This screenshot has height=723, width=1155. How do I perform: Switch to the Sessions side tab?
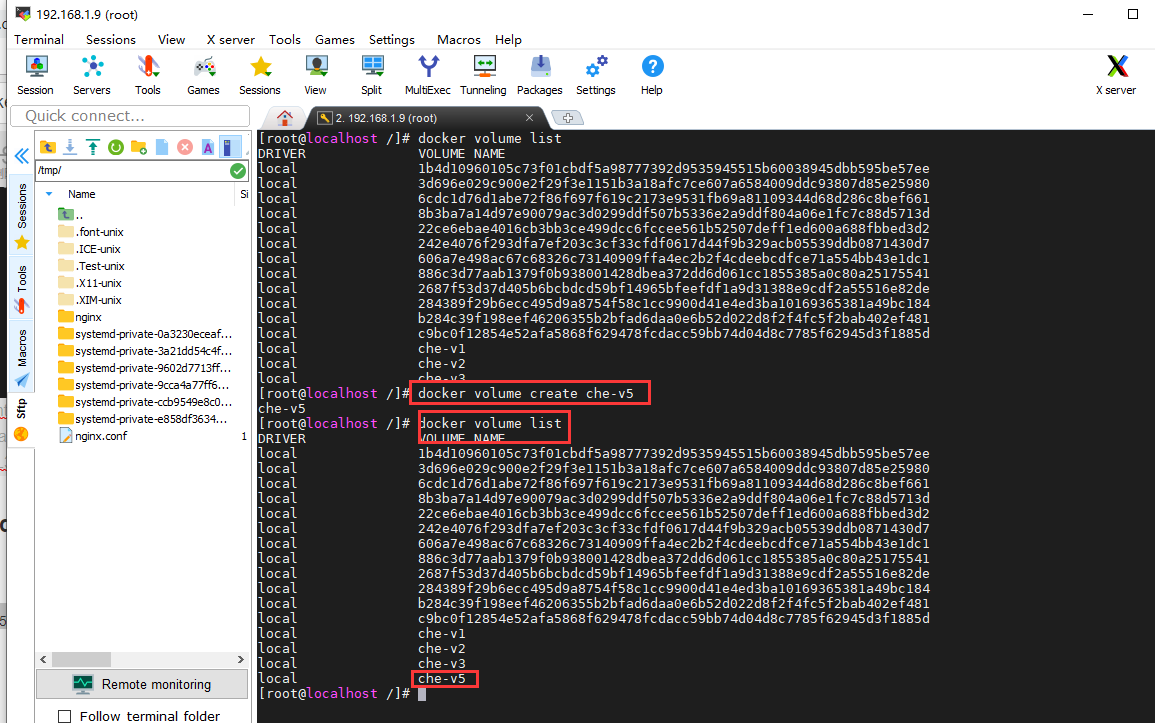tap(22, 216)
